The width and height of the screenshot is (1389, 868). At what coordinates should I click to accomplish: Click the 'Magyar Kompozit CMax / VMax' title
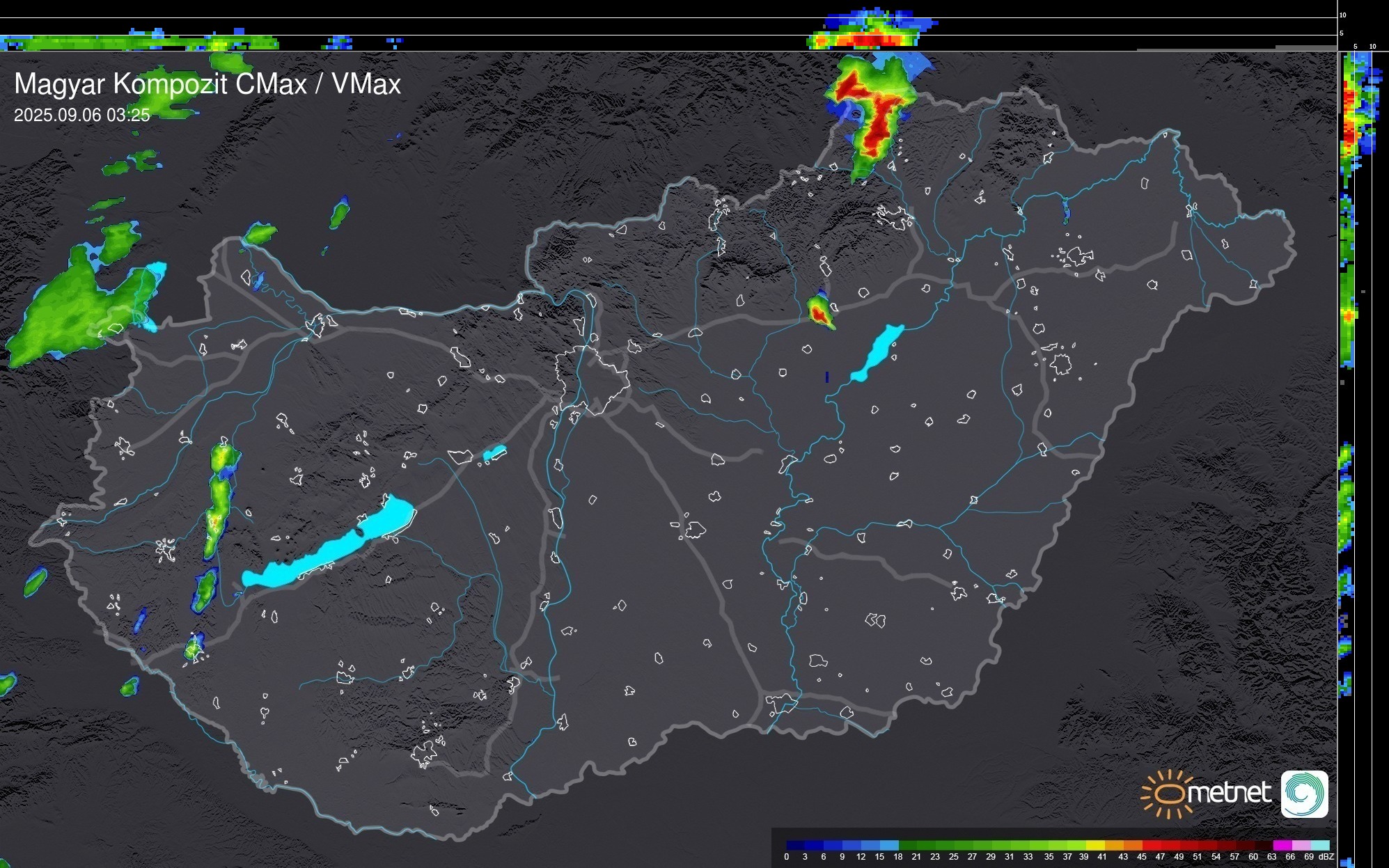click(x=207, y=84)
